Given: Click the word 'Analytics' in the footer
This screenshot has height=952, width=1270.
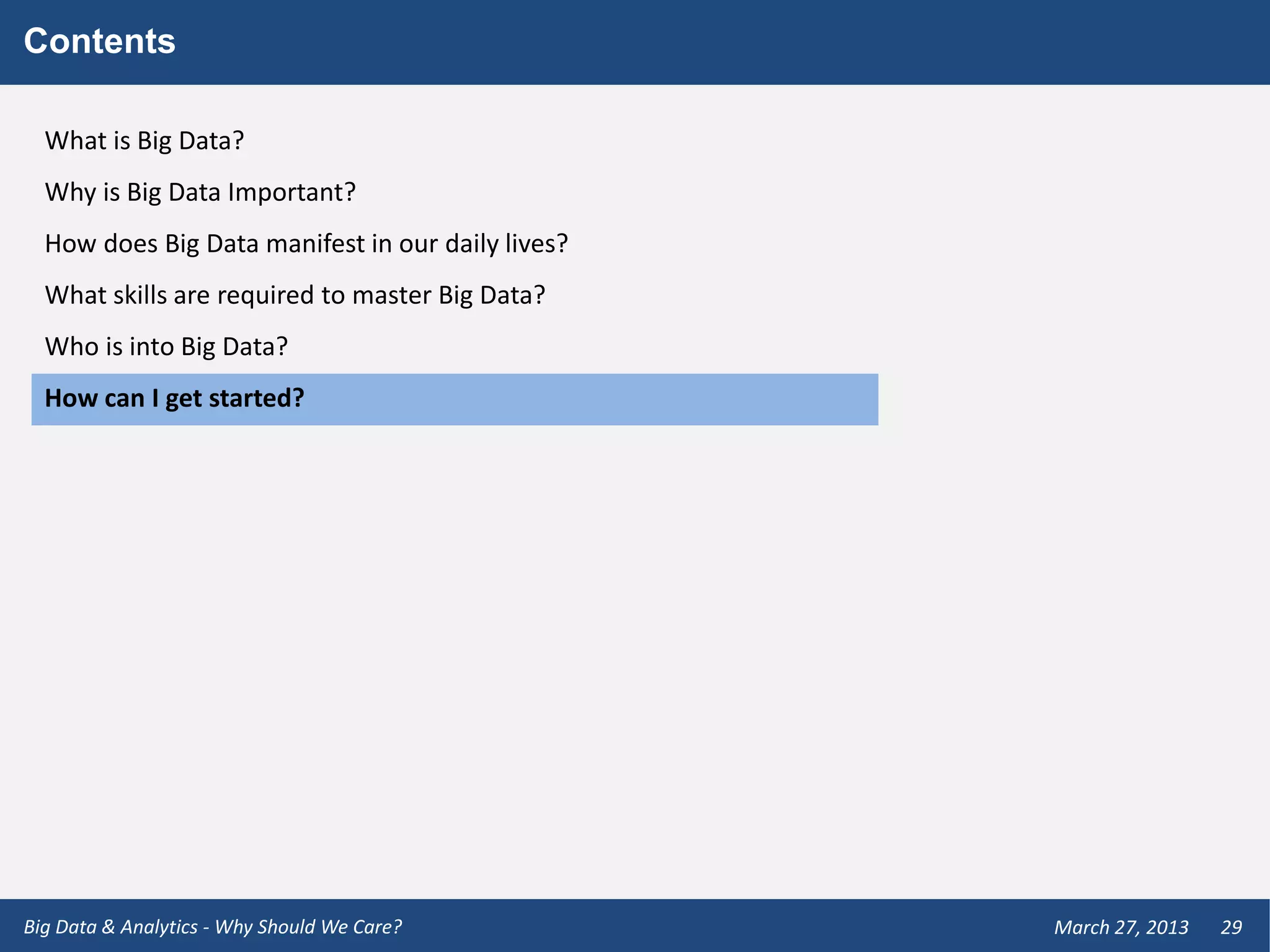Looking at the screenshot, I should (159, 927).
